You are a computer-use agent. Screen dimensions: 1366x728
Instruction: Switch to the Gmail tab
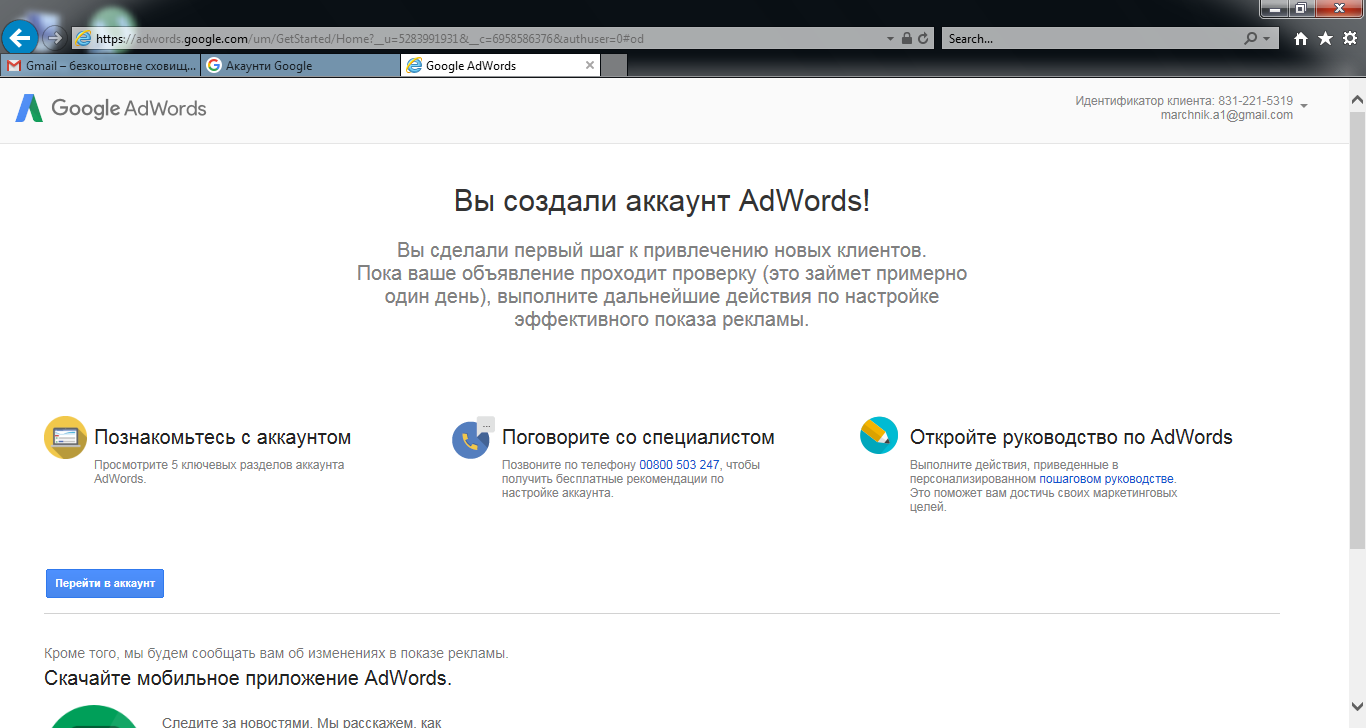[100, 66]
